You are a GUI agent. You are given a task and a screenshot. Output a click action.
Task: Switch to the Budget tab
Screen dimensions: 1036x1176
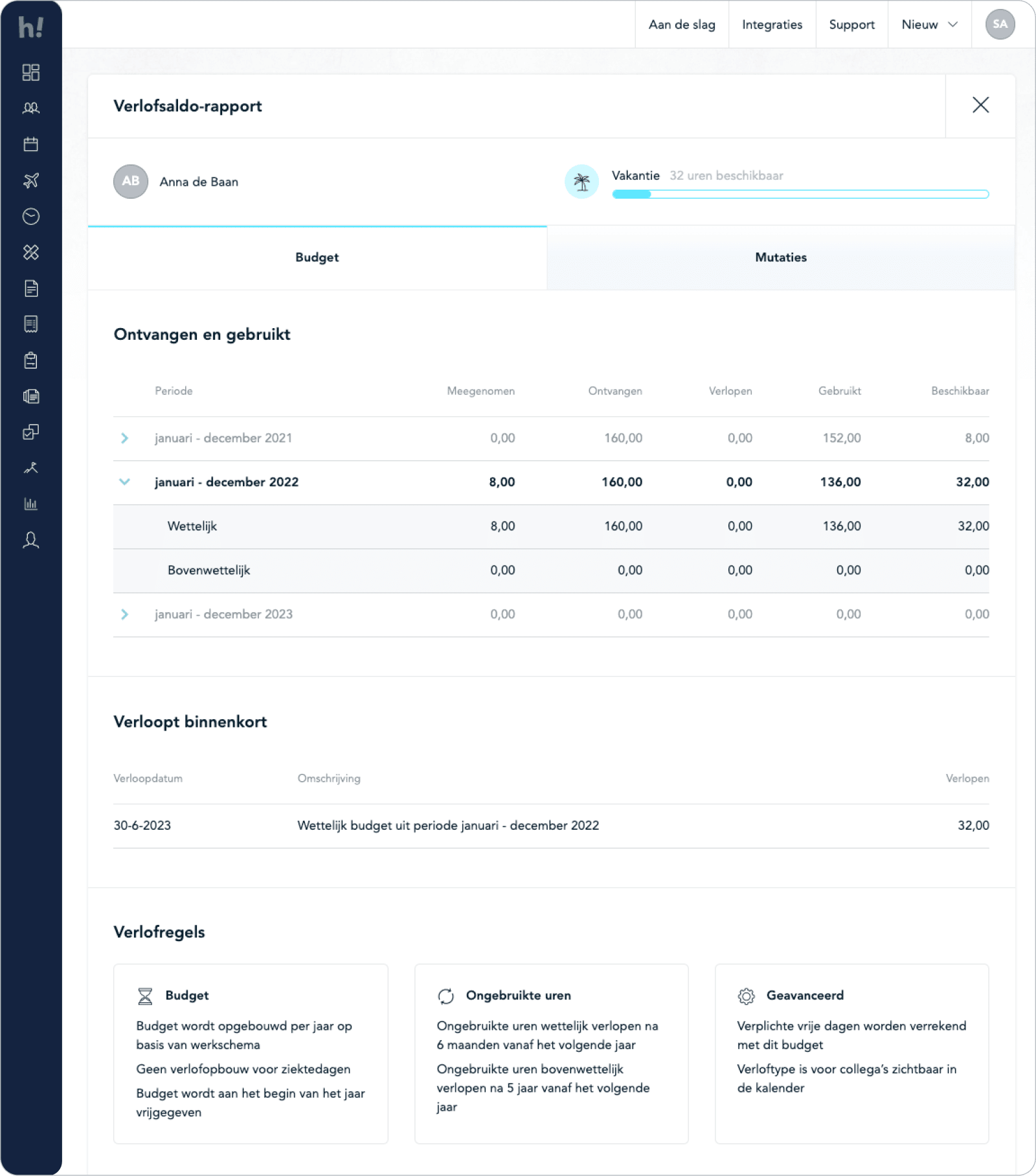(317, 258)
